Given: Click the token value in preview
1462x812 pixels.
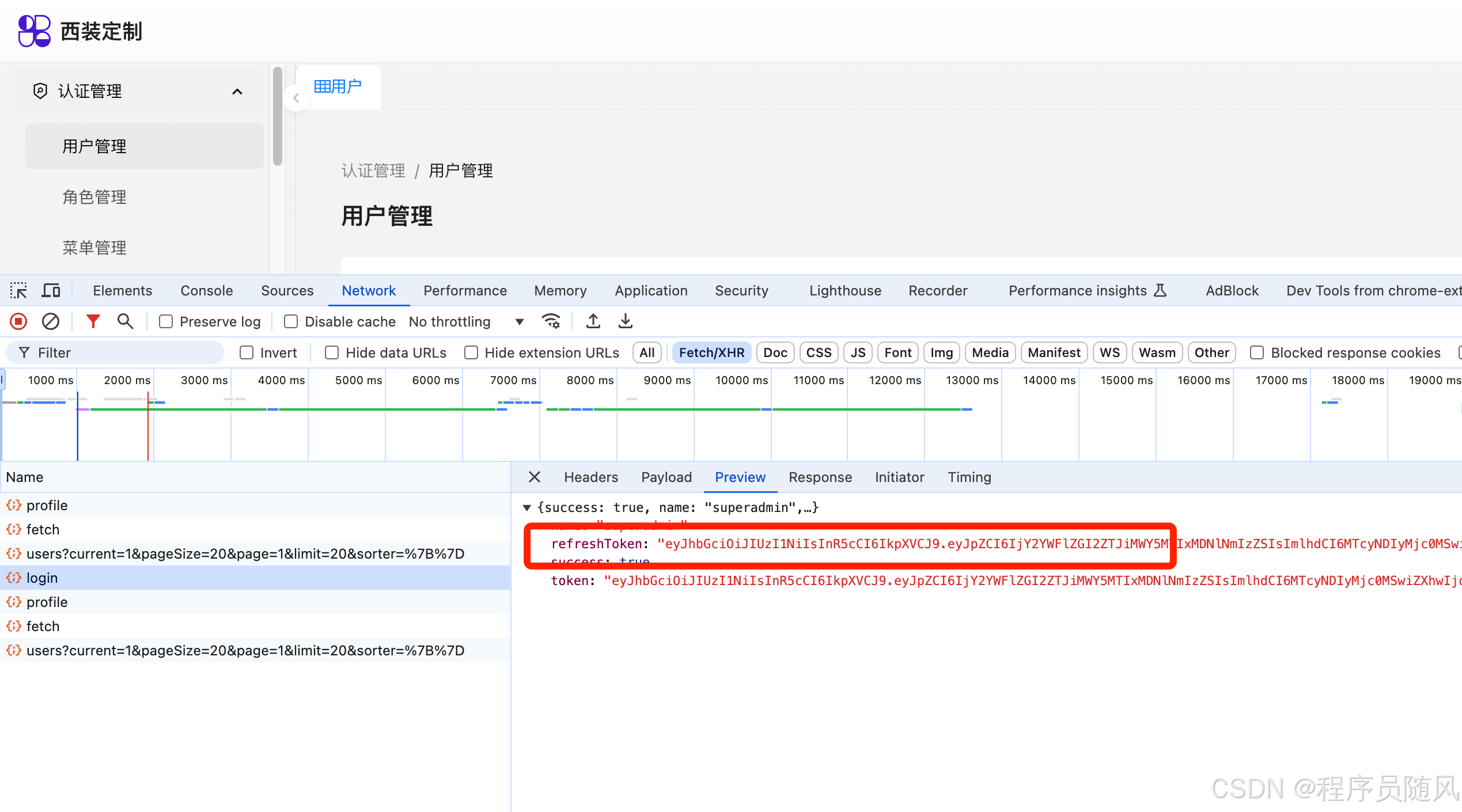Looking at the screenshot, I should click(x=1032, y=580).
